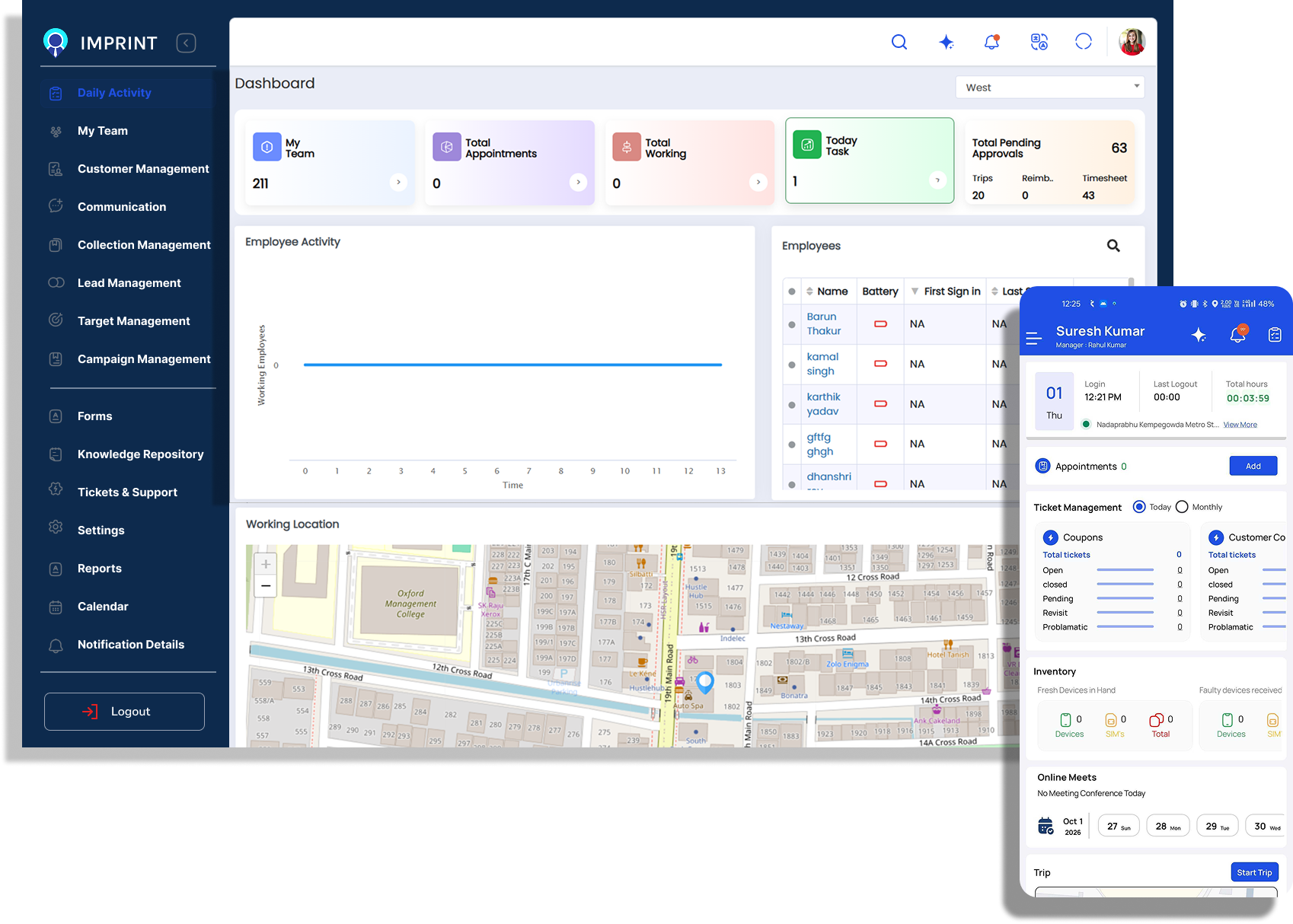Screen dimensions: 1293x924
Task: Open employee Barun Thakur link
Action: pos(824,323)
